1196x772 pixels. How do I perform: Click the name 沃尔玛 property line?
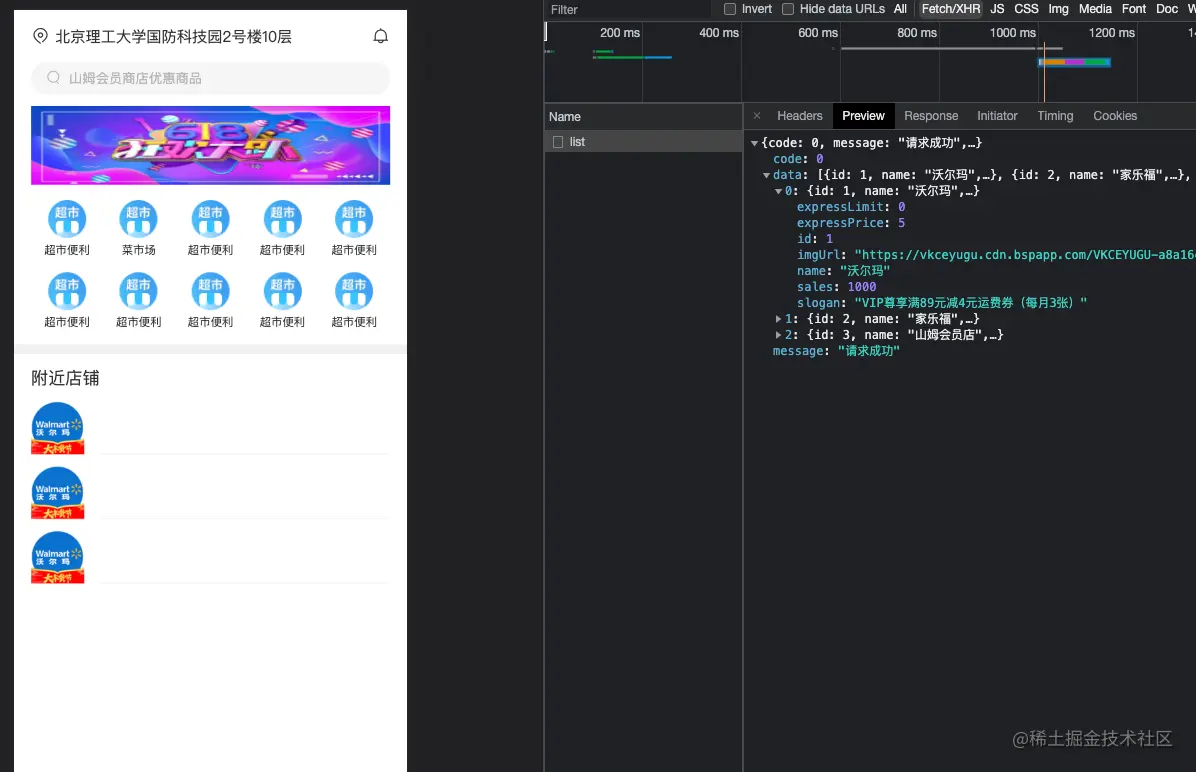[843, 271]
